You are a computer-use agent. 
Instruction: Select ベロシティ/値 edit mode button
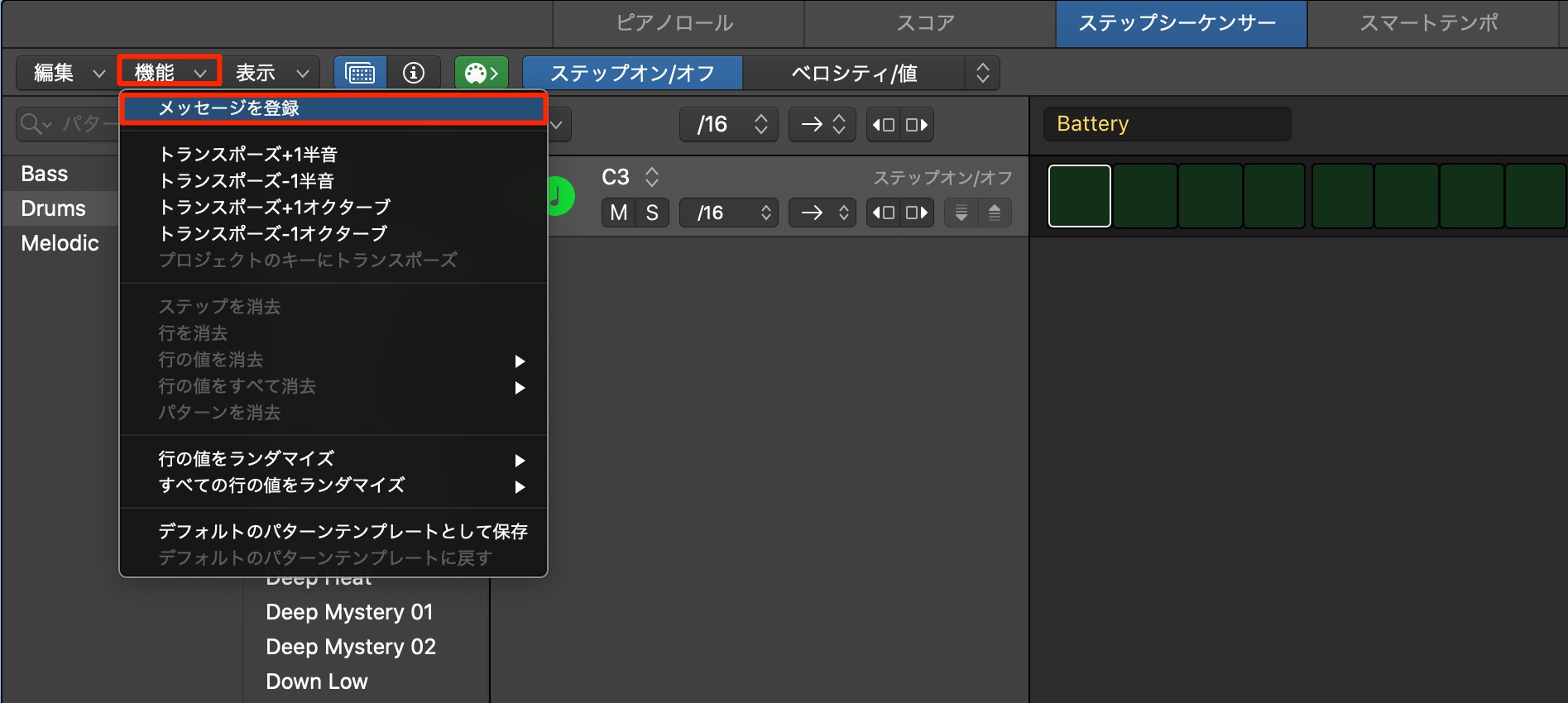(x=854, y=73)
